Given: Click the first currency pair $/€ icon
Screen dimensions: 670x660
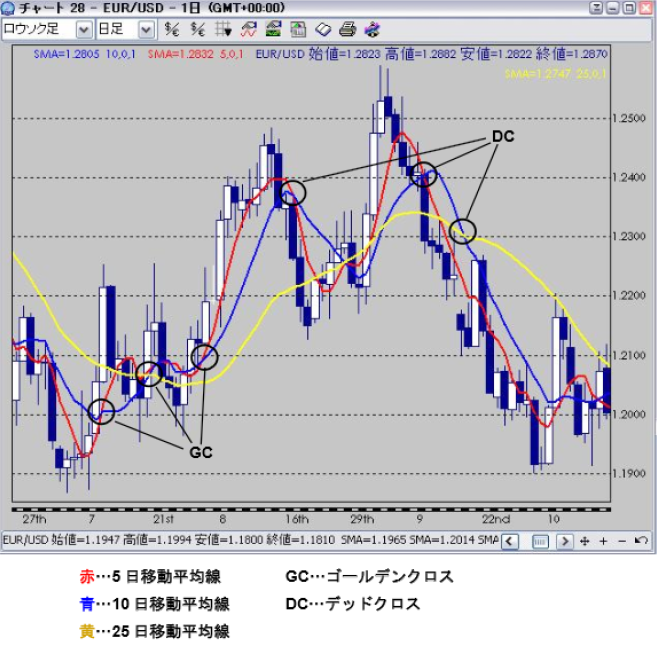Looking at the screenshot, I should click(172, 29).
